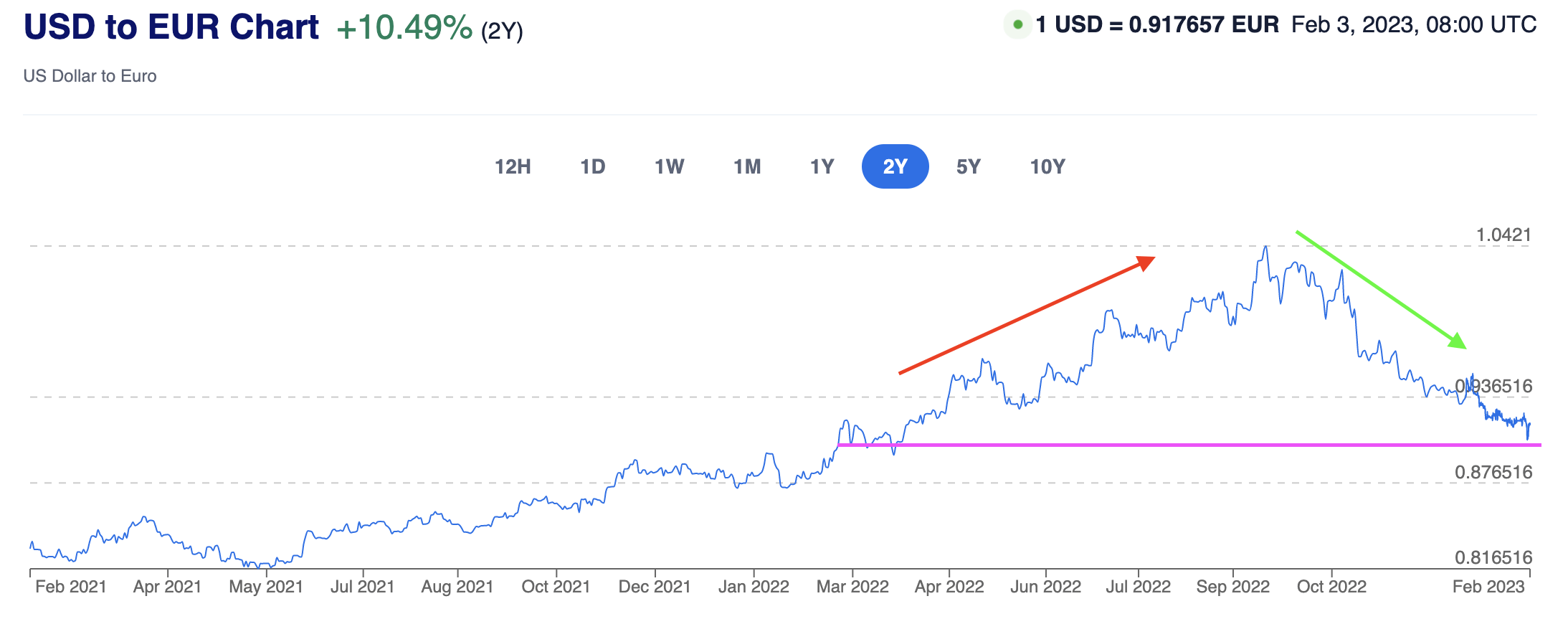The height and width of the screenshot is (619, 1568).
Task: Switch to the 5Y chart view
Action: [x=969, y=166]
